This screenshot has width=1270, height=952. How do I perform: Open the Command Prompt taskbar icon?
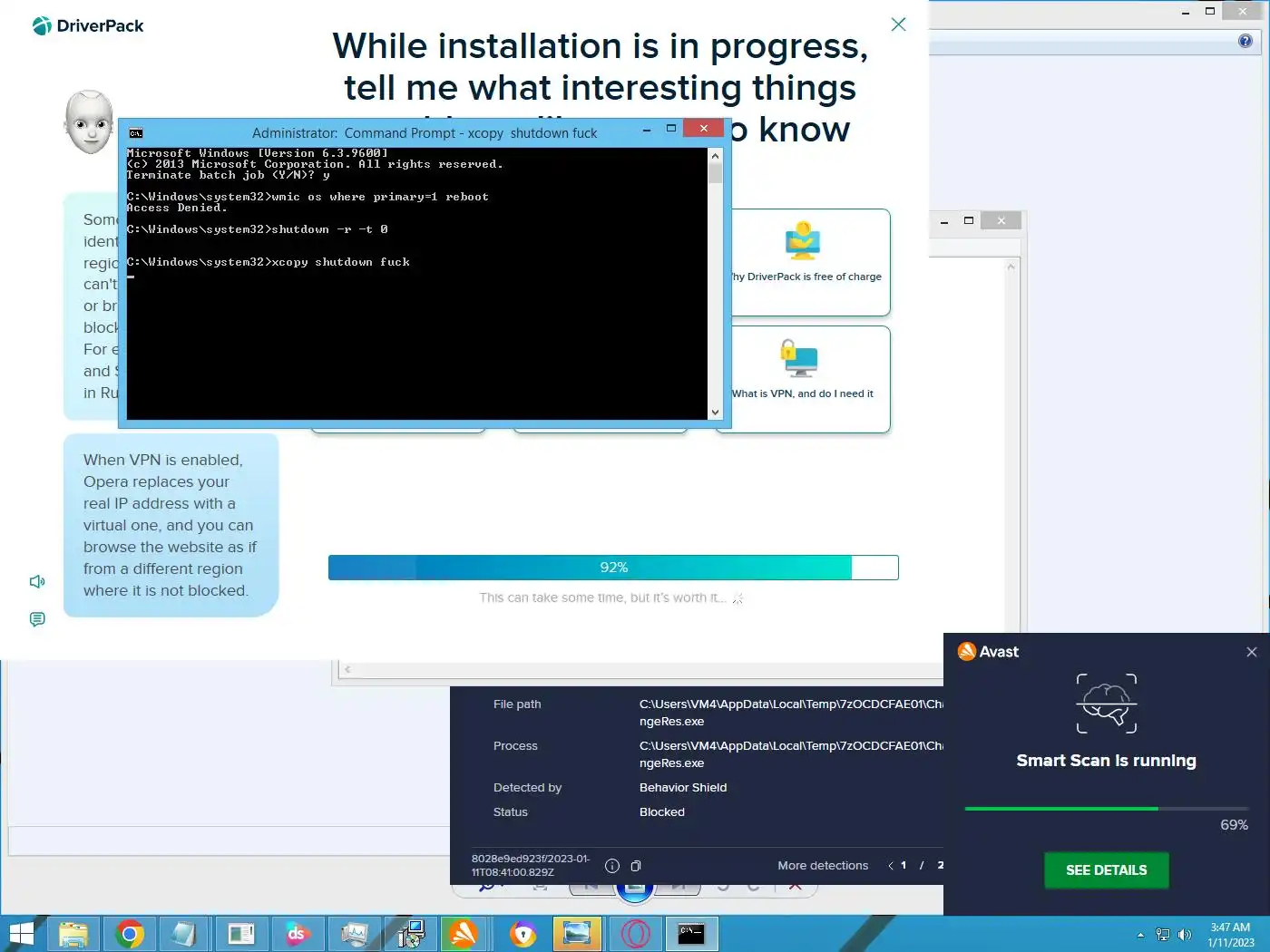click(692, 934)
